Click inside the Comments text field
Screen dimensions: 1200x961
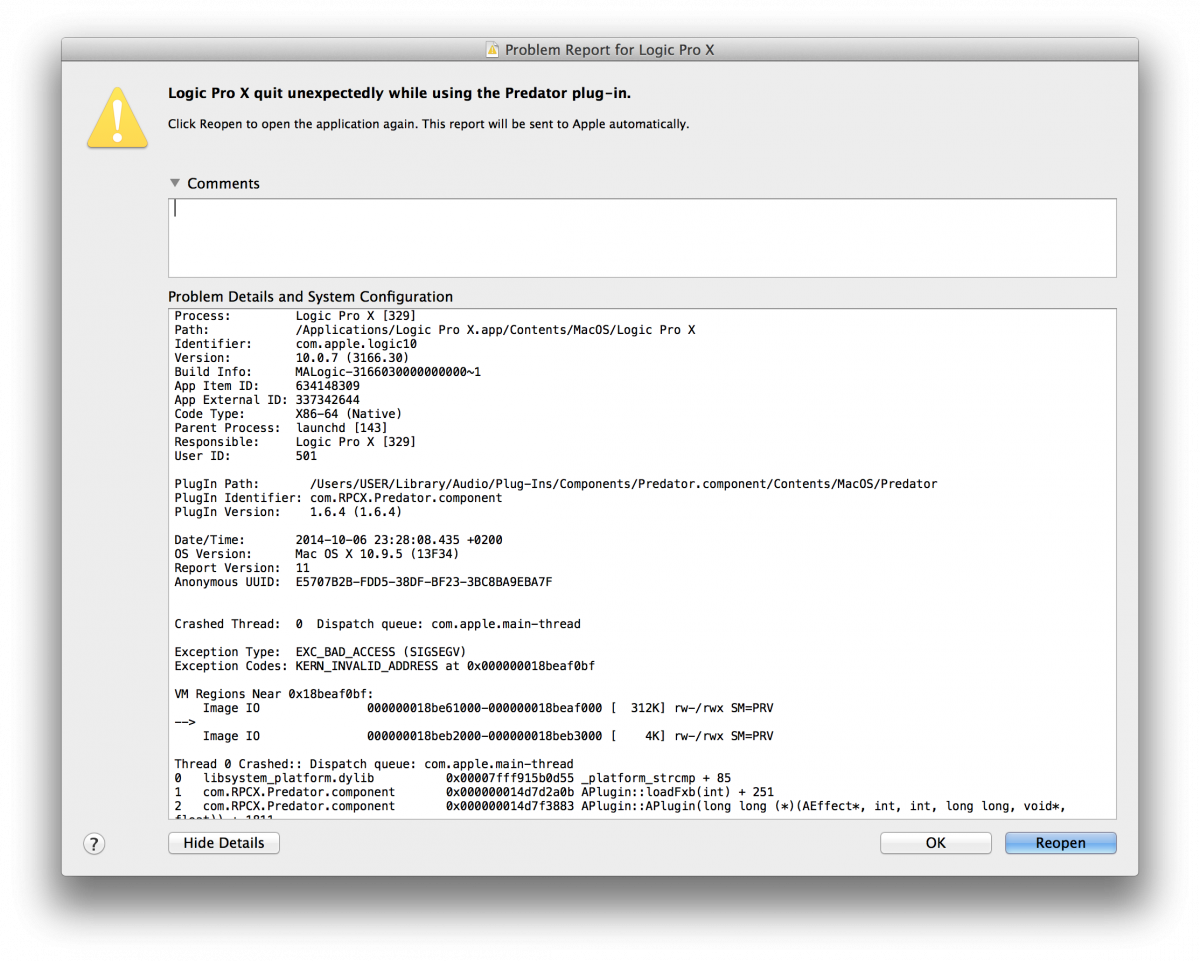pos(642,238)
